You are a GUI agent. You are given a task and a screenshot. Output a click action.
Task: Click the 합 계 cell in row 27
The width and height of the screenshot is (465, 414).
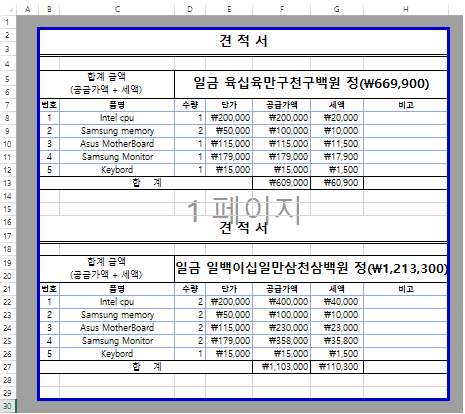click(146, 367)
